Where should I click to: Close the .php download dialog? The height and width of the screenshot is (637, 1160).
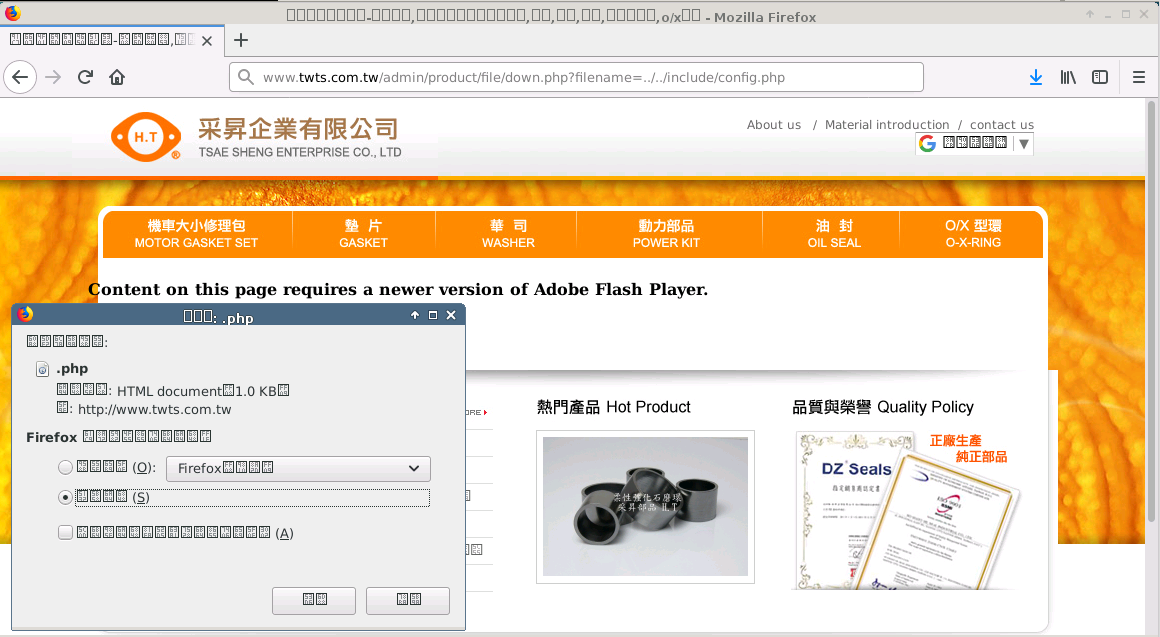(451, 315)
